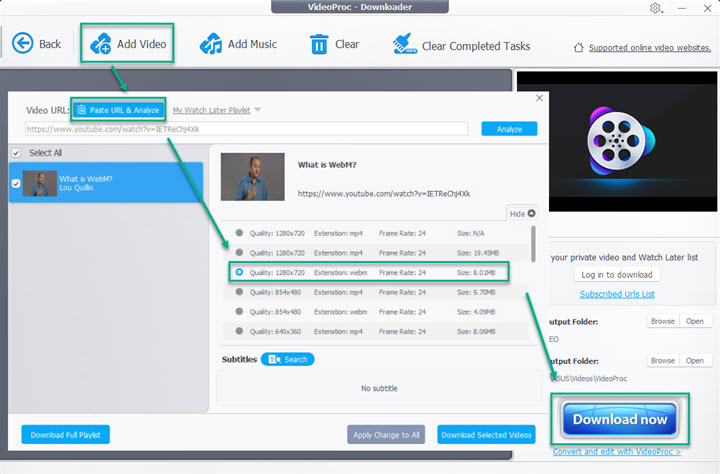Click the Clear trash can icon

click(x=319, y=44)
